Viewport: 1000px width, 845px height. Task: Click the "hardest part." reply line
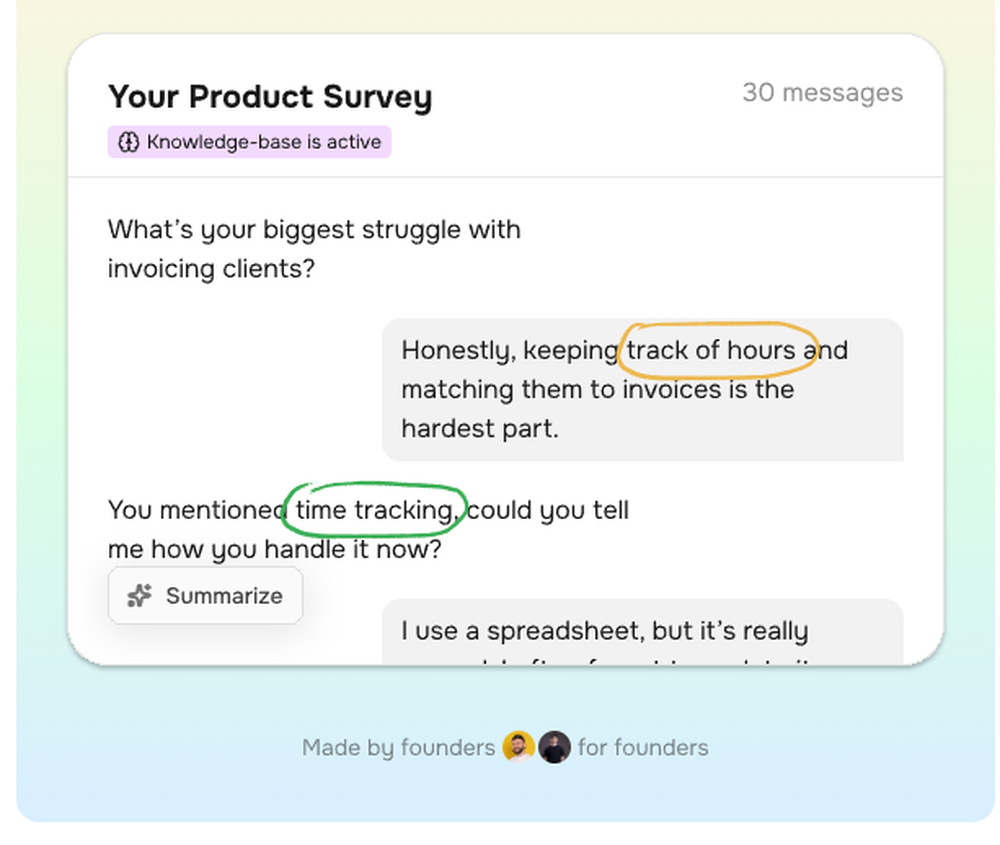[480, 428]
